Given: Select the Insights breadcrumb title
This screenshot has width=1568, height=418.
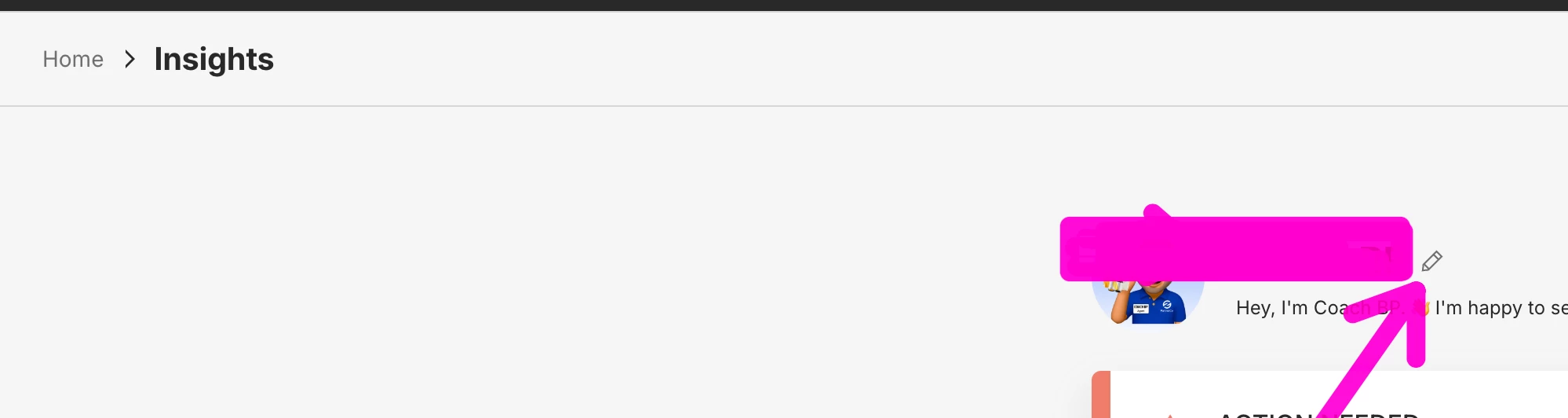Looking at the screenshot, I should pos(213,59).
